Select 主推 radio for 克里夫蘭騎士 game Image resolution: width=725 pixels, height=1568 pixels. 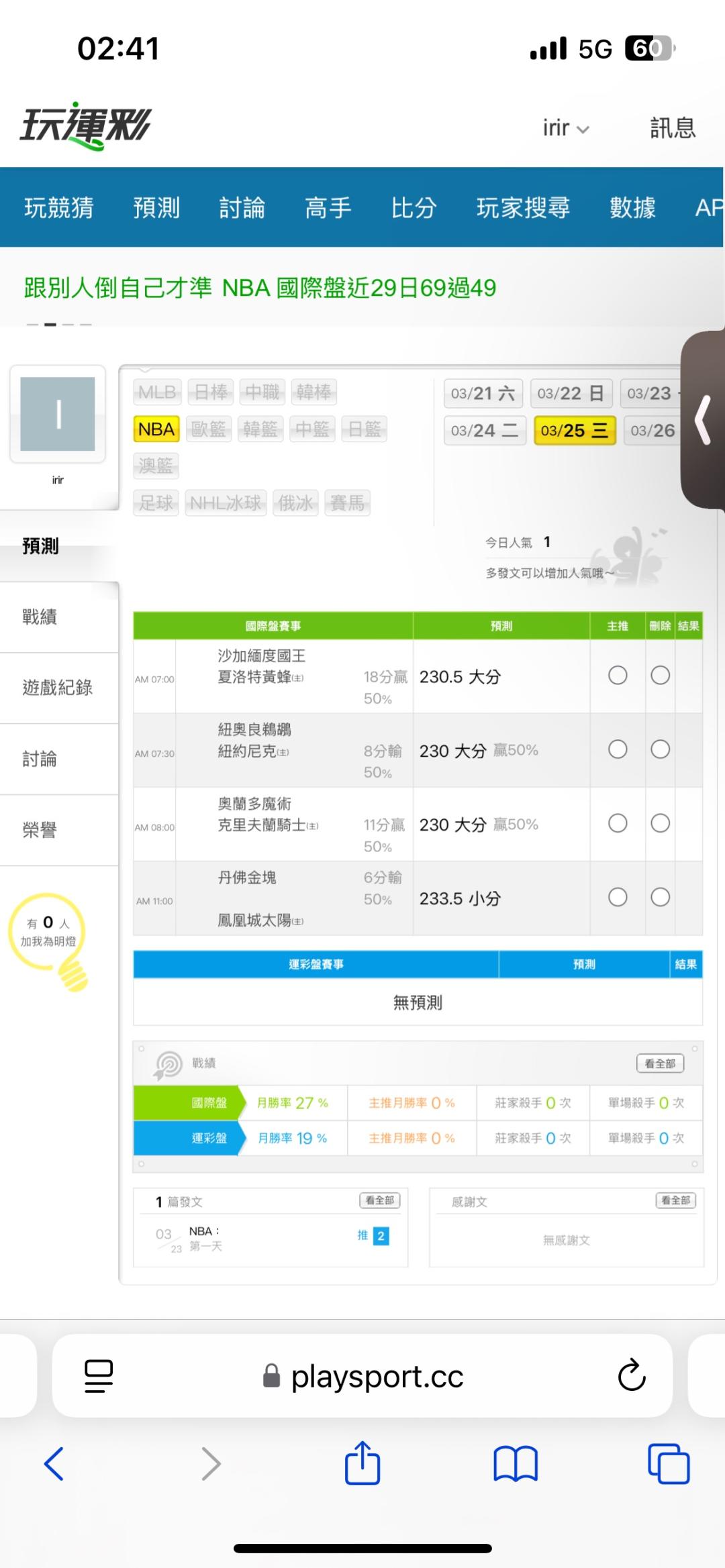[x=618, y=823]
